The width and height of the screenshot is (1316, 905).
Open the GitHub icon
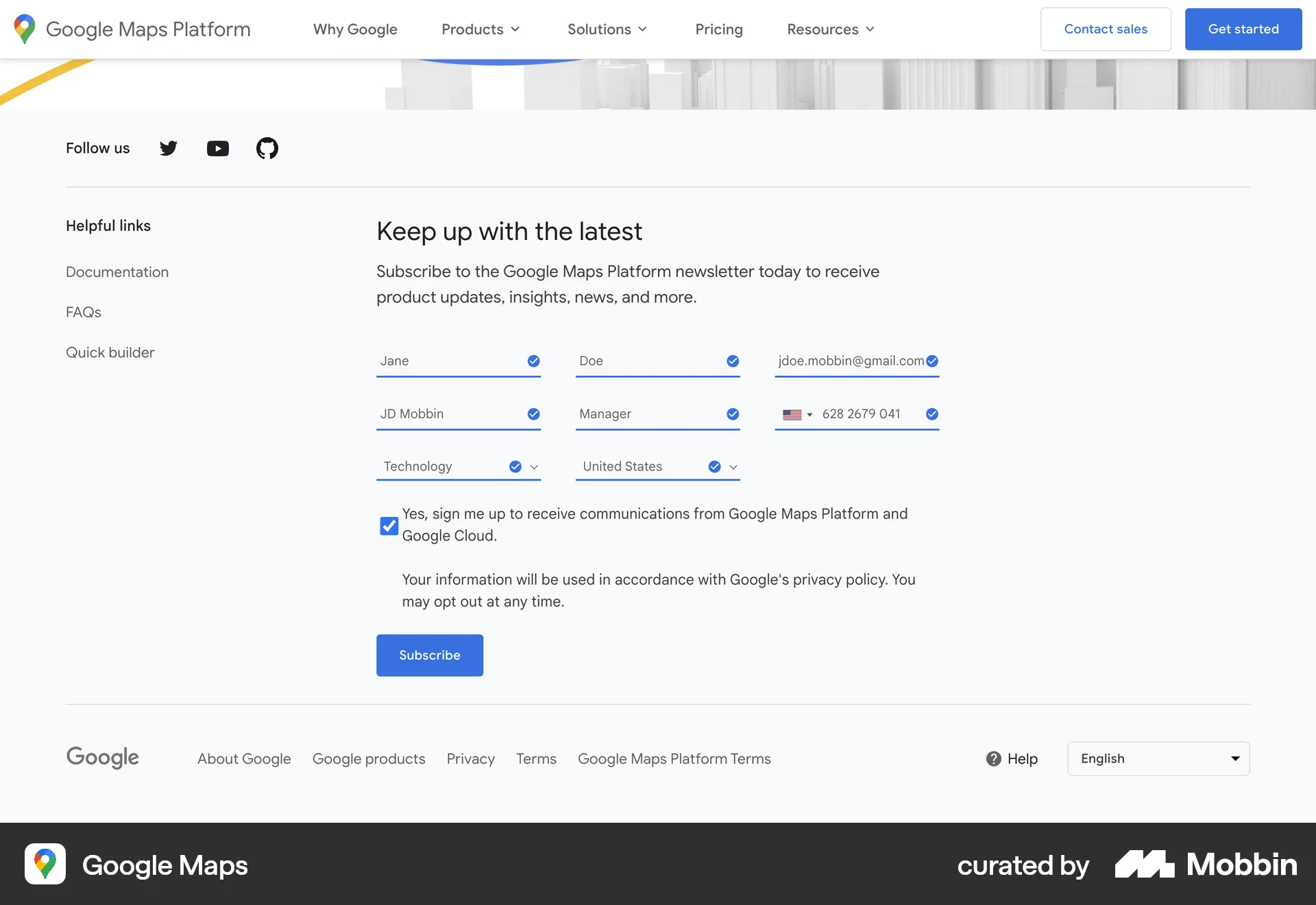tap(267, 148)
